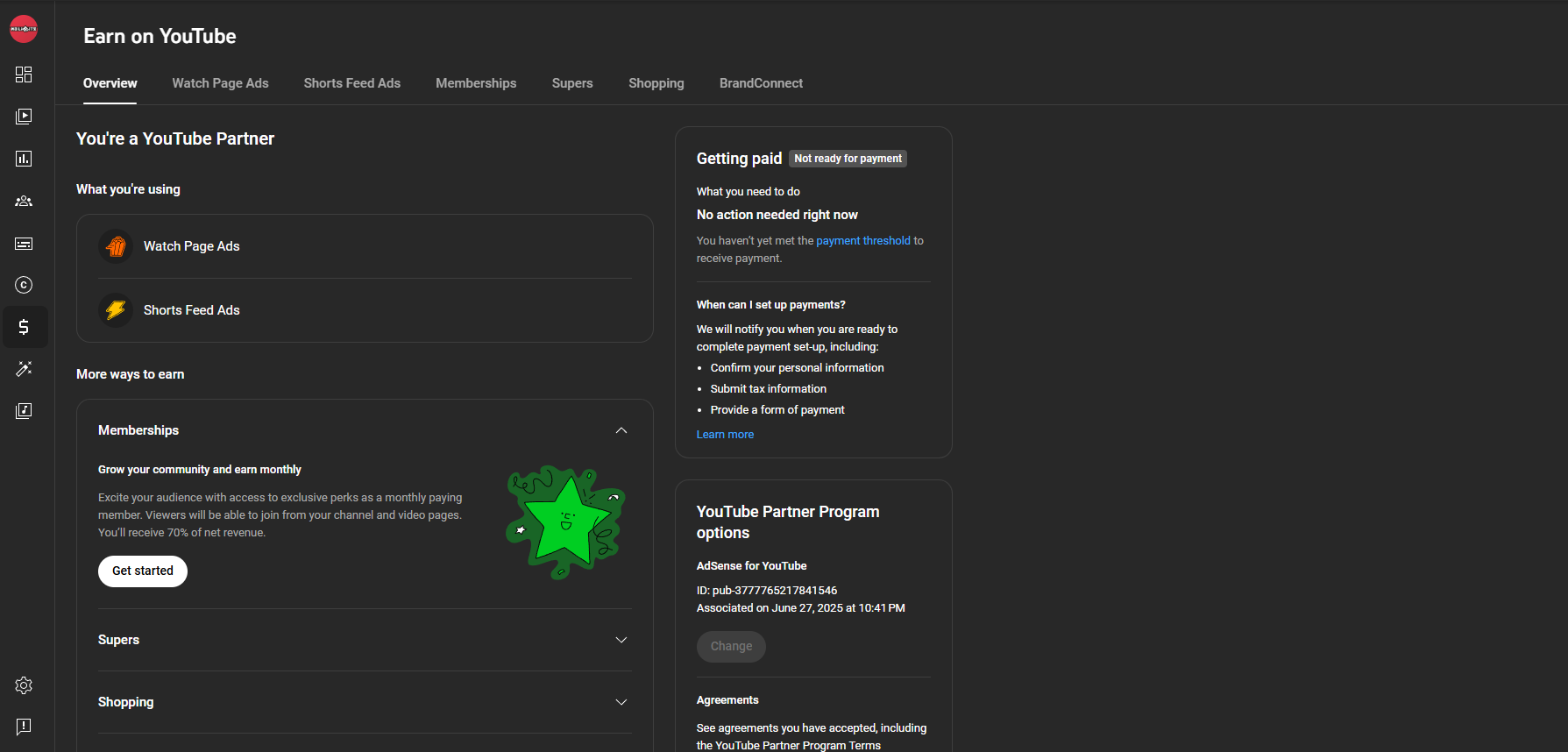Open Settings gear icon

pyautogui.click(x=24, y=685)
